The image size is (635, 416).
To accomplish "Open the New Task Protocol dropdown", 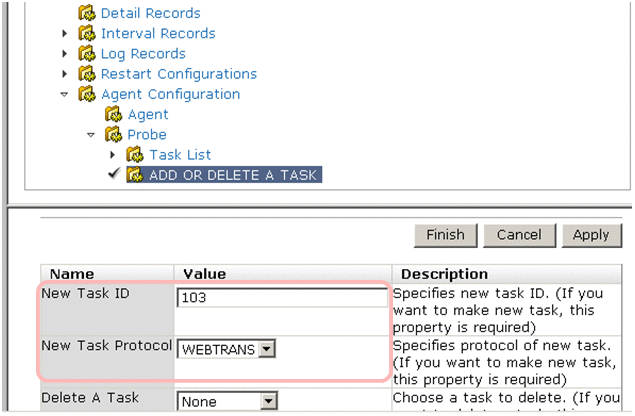I will click(x=265, y=349).
